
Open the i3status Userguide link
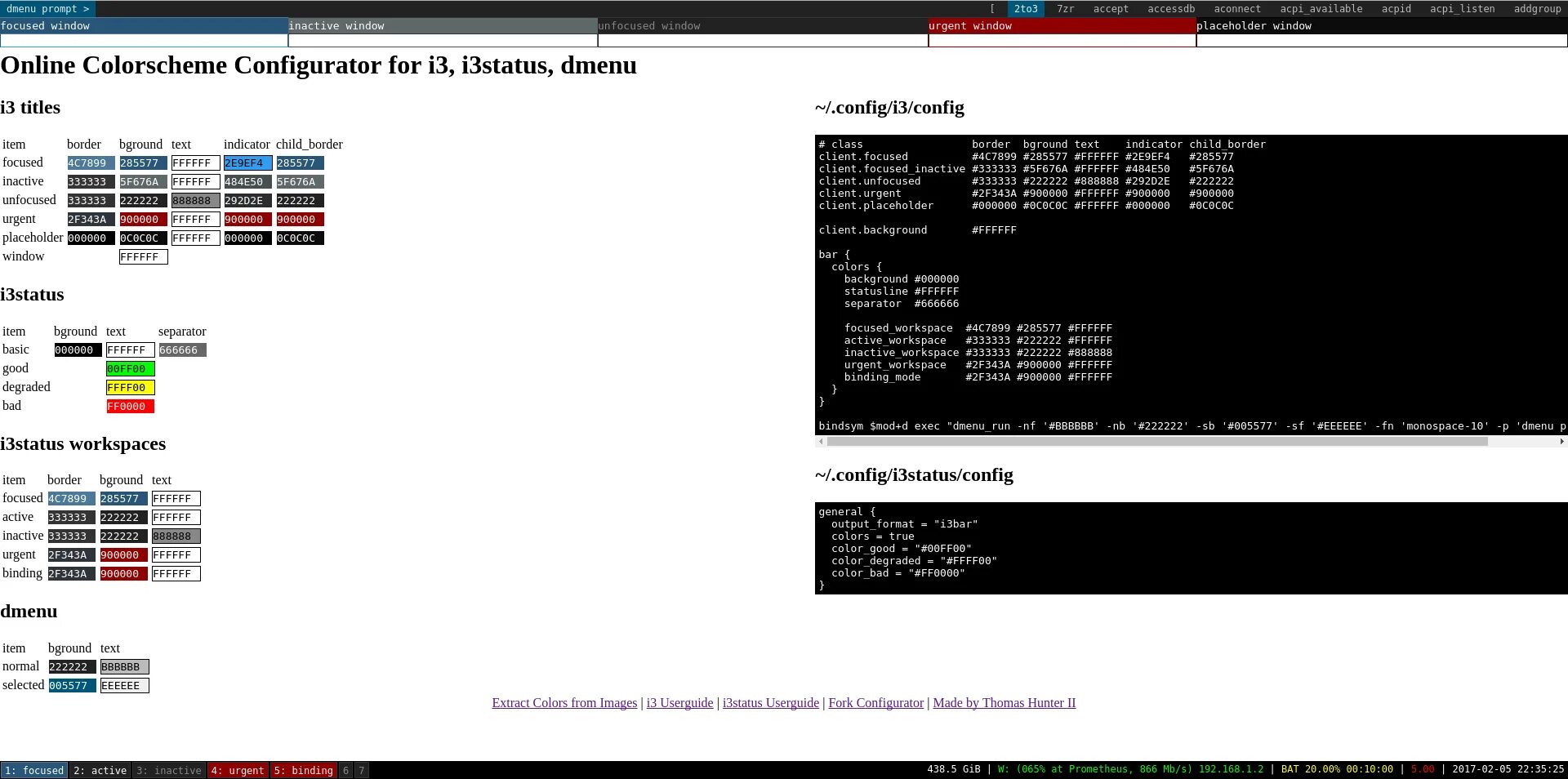(771, 703)
